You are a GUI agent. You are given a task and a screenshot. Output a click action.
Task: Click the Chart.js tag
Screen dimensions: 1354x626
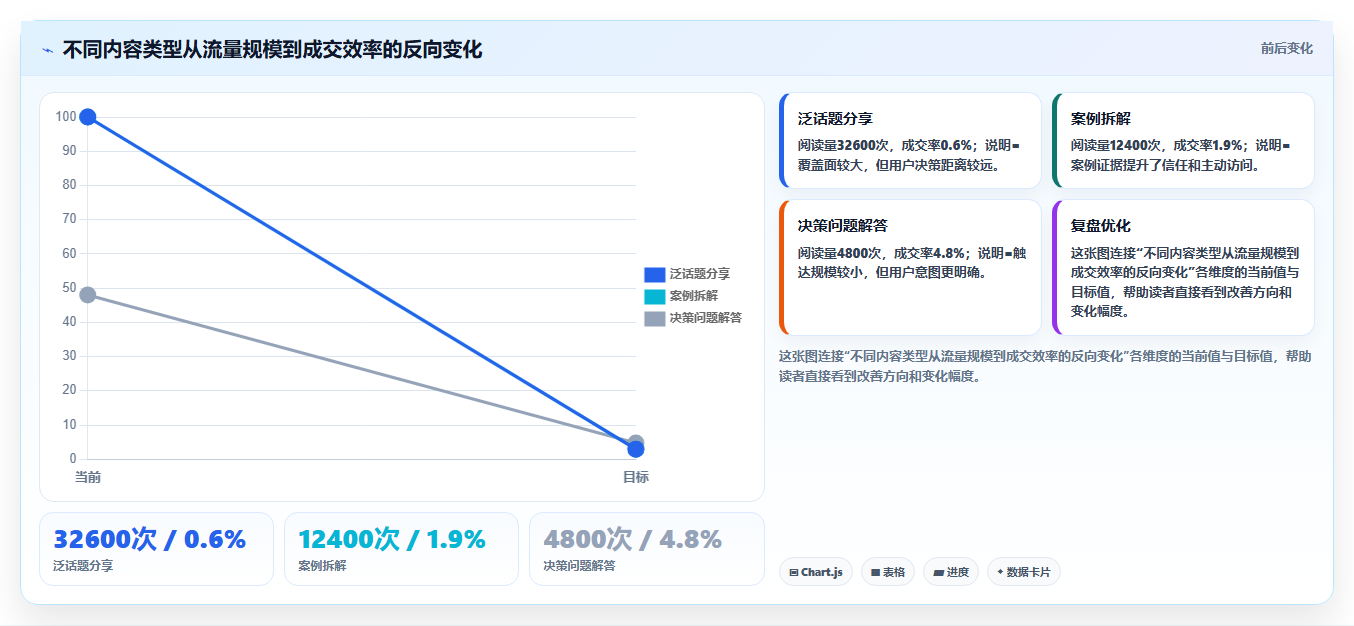tap(816, 572)
